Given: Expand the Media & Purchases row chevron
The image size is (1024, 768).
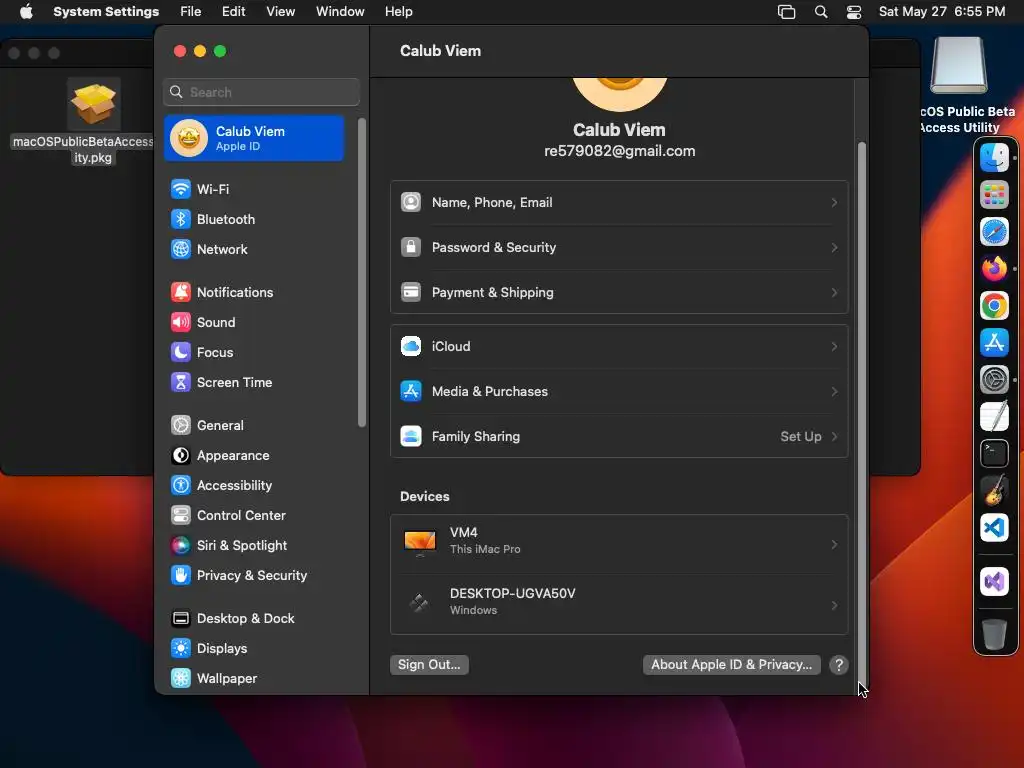Looking at the screenshot, I should tap(835, 392).
